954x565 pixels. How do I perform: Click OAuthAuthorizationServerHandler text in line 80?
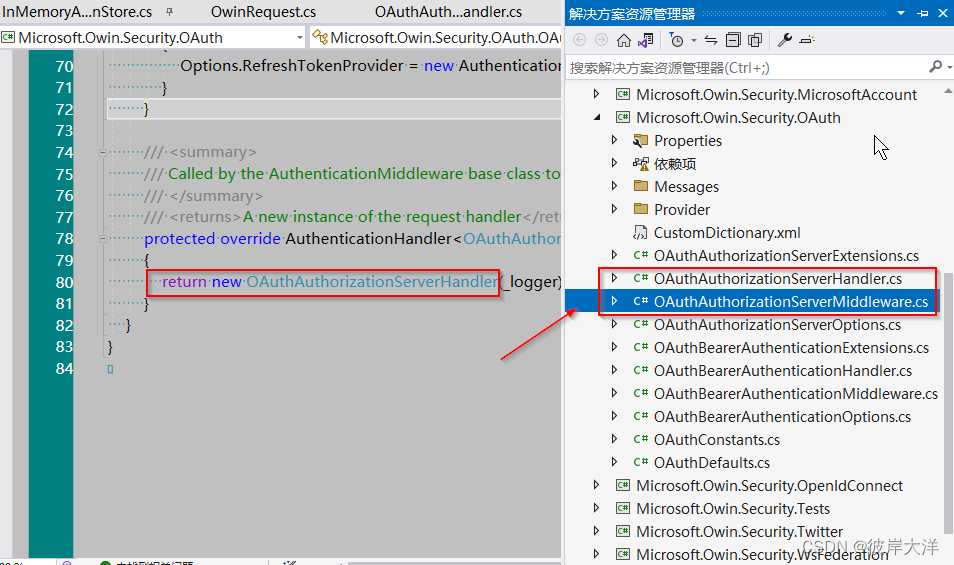click(372, 282)
